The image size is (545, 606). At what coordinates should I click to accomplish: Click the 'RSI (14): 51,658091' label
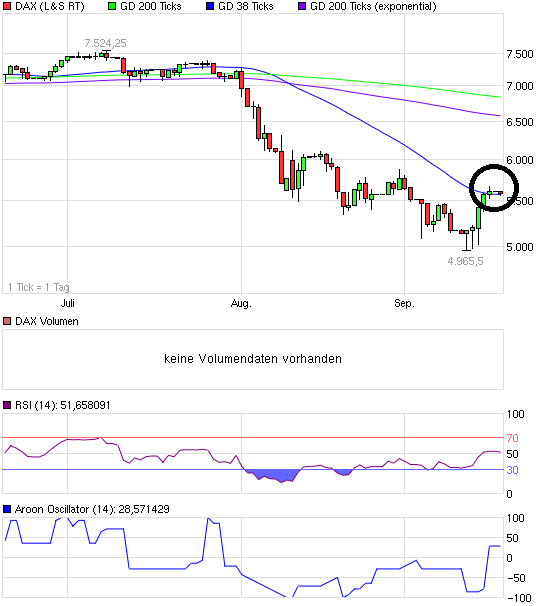point(63,405)
